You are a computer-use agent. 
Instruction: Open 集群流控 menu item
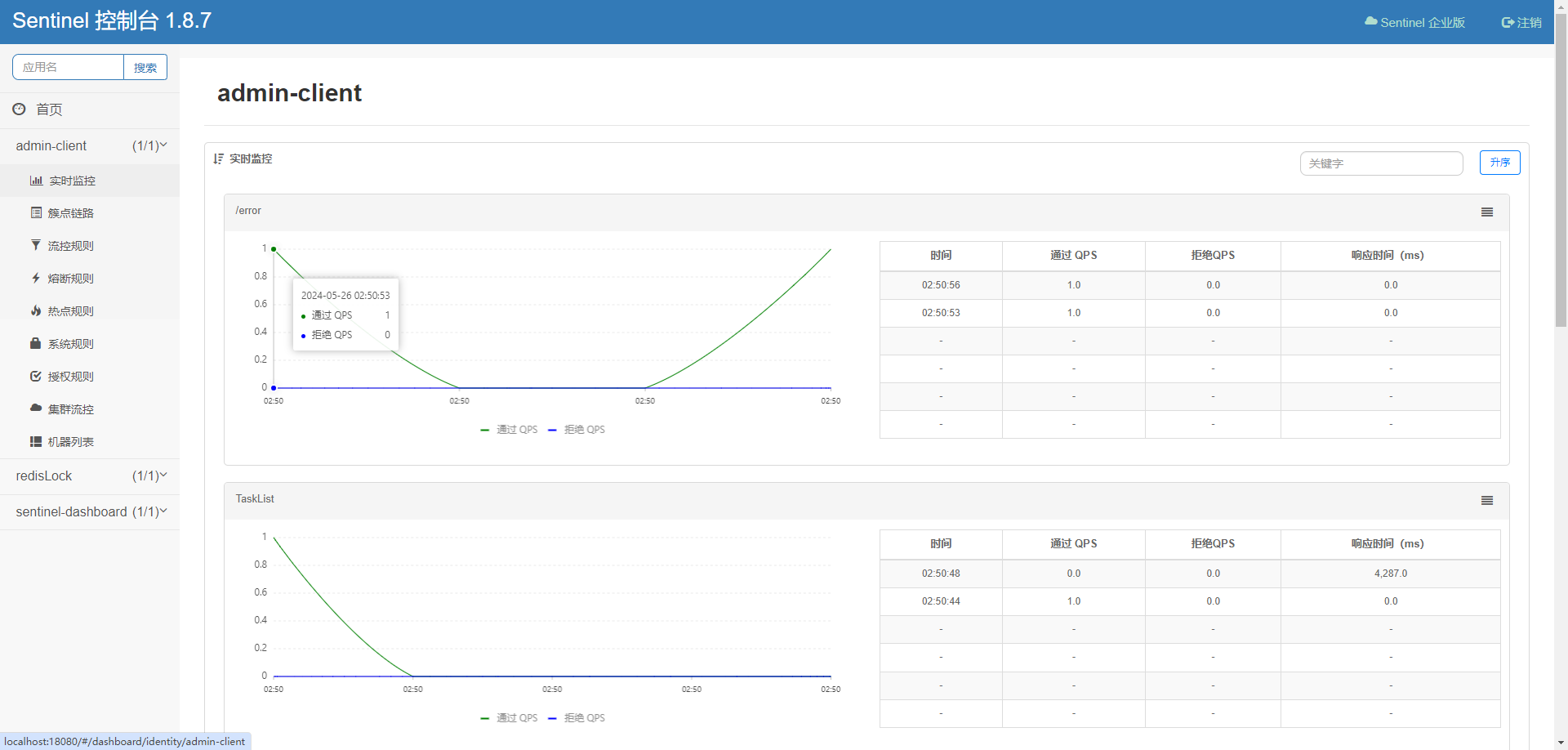[90, 409]
